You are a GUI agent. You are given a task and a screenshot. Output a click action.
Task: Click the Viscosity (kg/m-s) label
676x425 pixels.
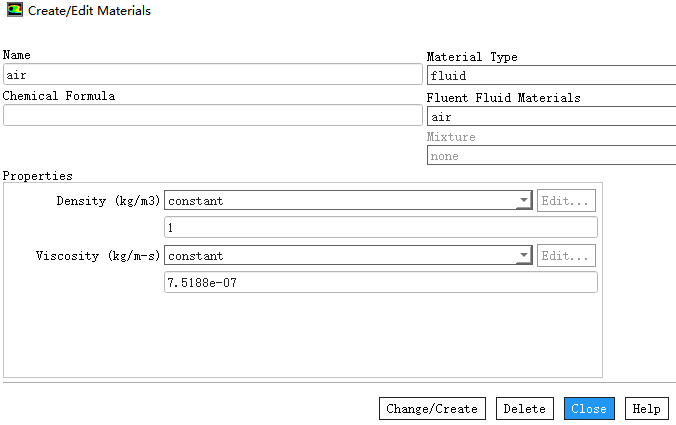click(98, 256)
